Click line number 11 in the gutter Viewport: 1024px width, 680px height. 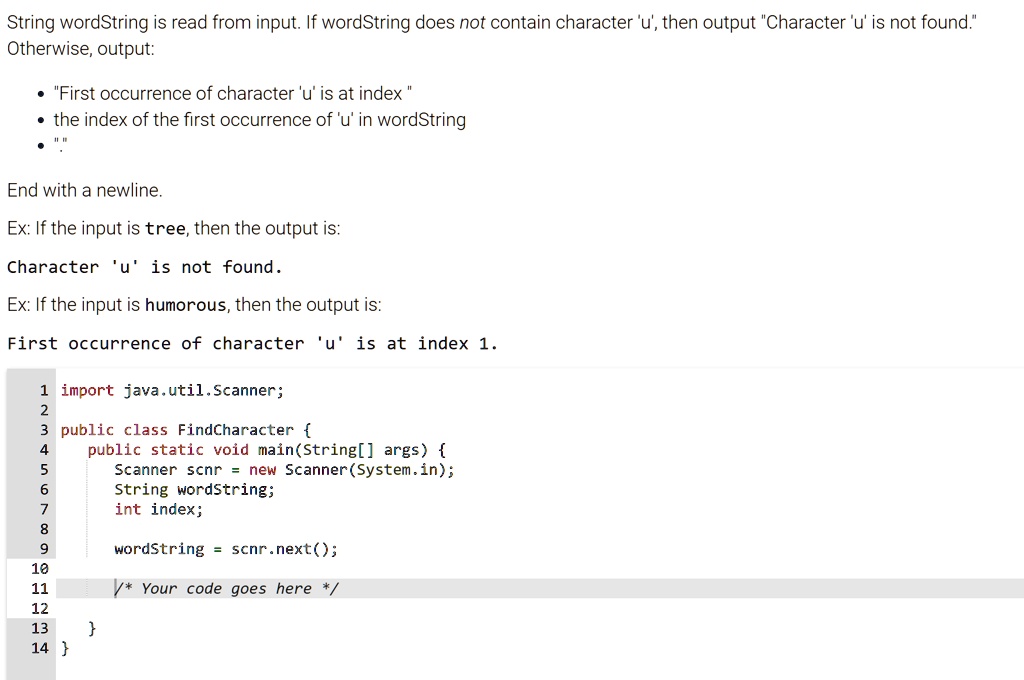point(40,588)
